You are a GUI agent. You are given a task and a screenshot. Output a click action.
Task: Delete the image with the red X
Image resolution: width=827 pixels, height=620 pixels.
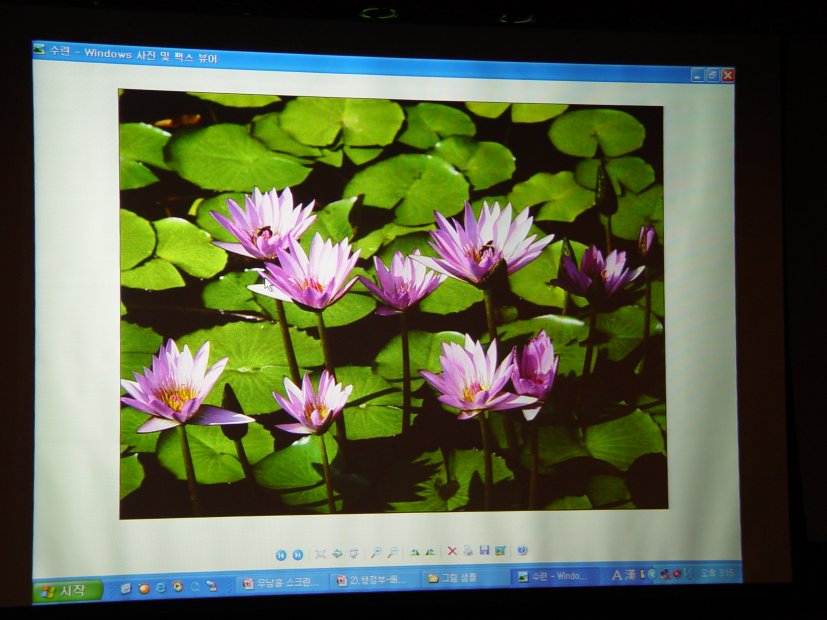click(452, 551)
